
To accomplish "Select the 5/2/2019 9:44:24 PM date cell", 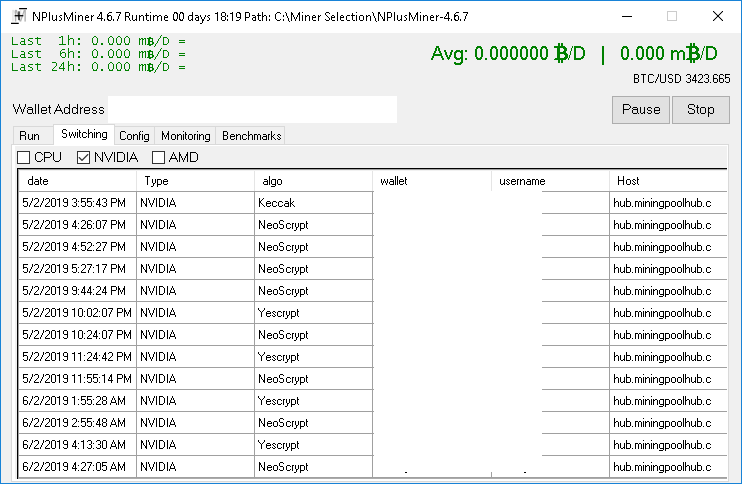I will 78,291.
